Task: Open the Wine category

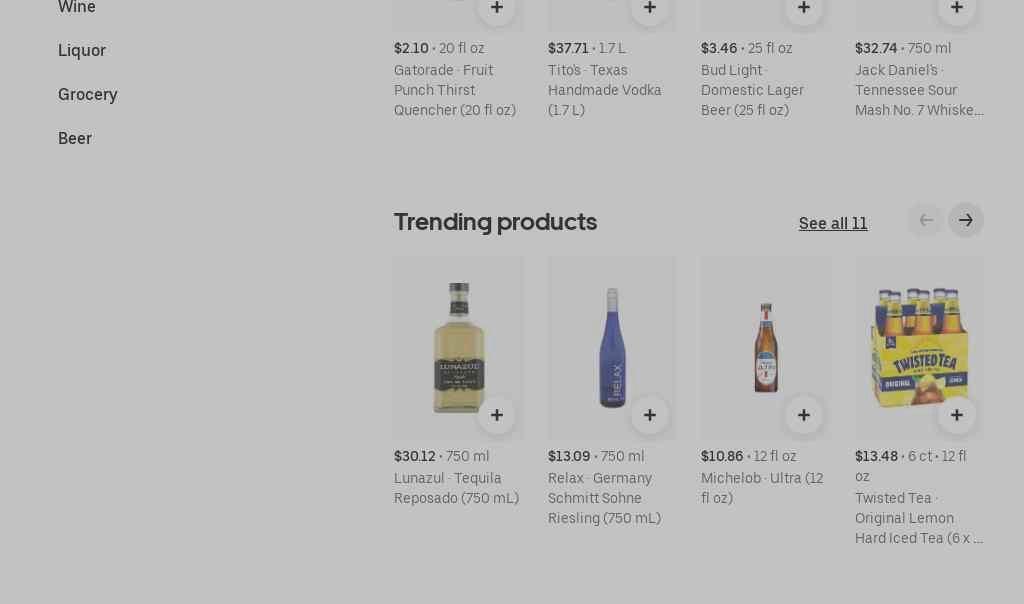Action: [77, 8]
